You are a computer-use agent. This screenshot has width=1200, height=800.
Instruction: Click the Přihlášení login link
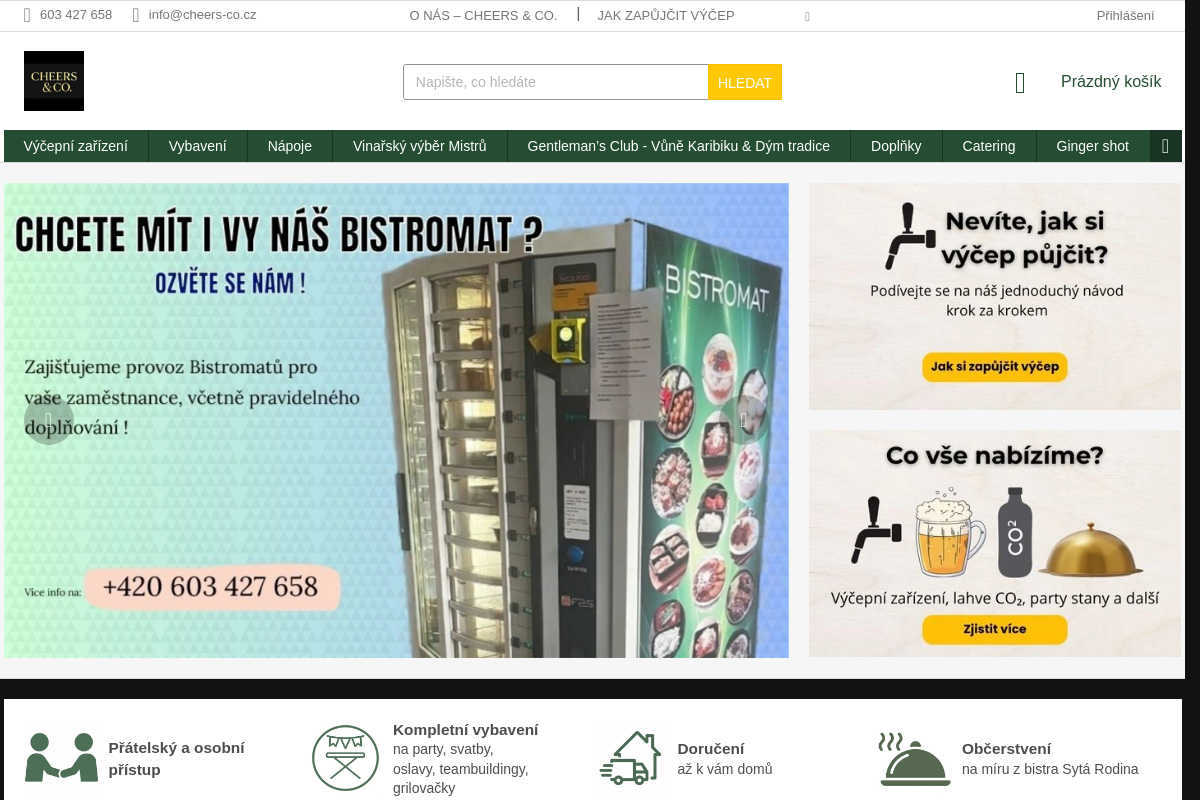point(1125,16)
